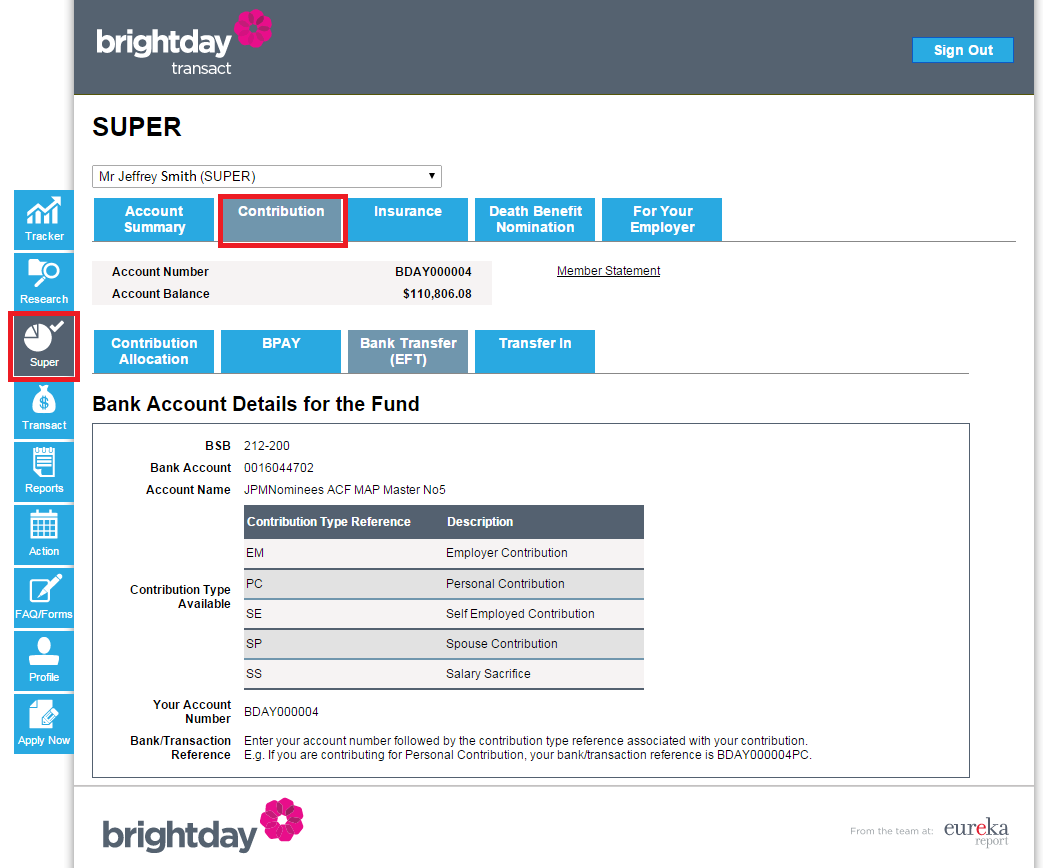Open the Research sidebar icon
This screenshot has width=1043, height=868.
pos(44,283)
